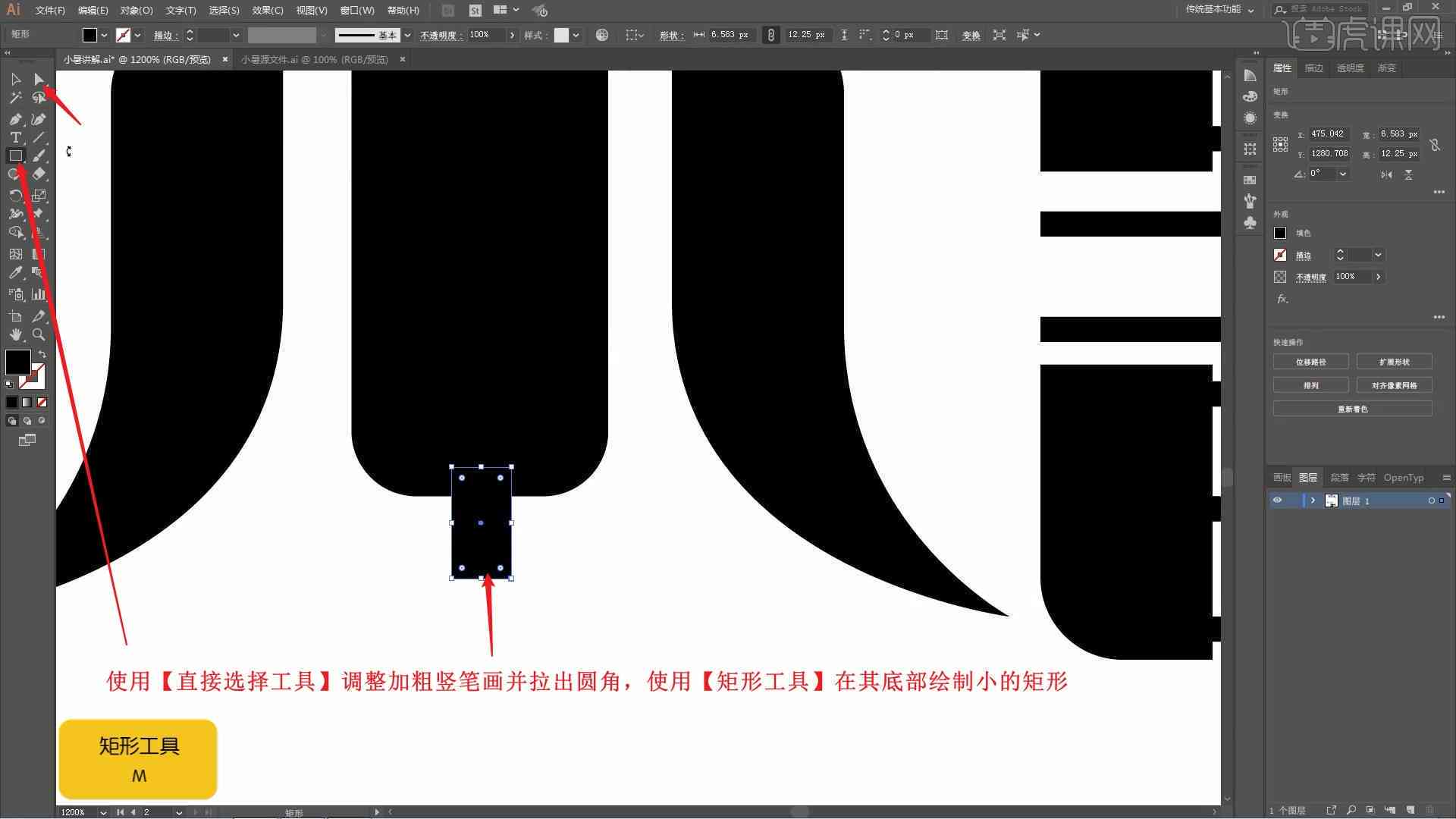This screenshot has width=1456, height=819.
Task: Select the Rectangle tool (M)
Action: [16, 155]
